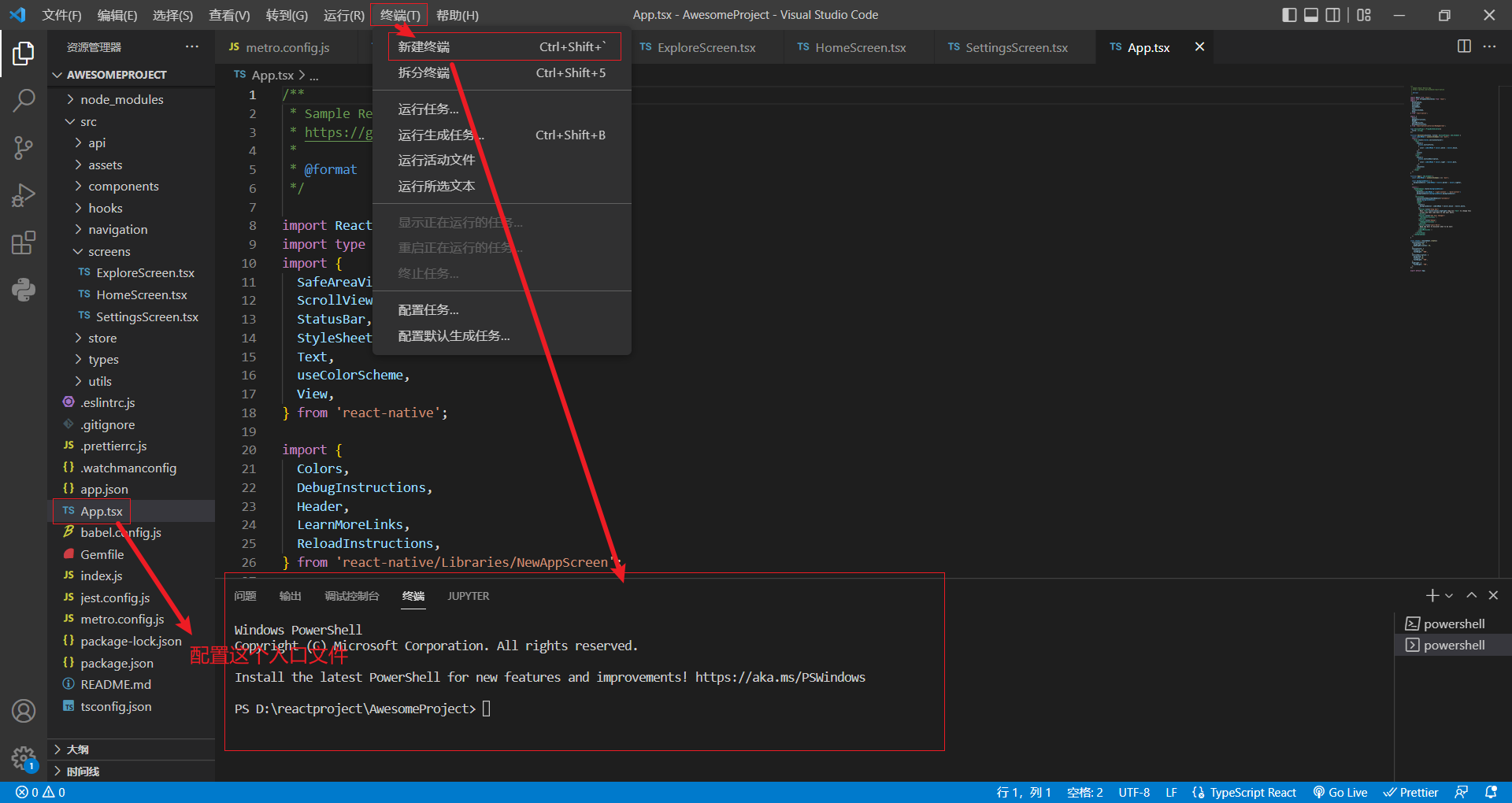
Task: Open editor more actions ellipsis
Action: pos(1489,46)
